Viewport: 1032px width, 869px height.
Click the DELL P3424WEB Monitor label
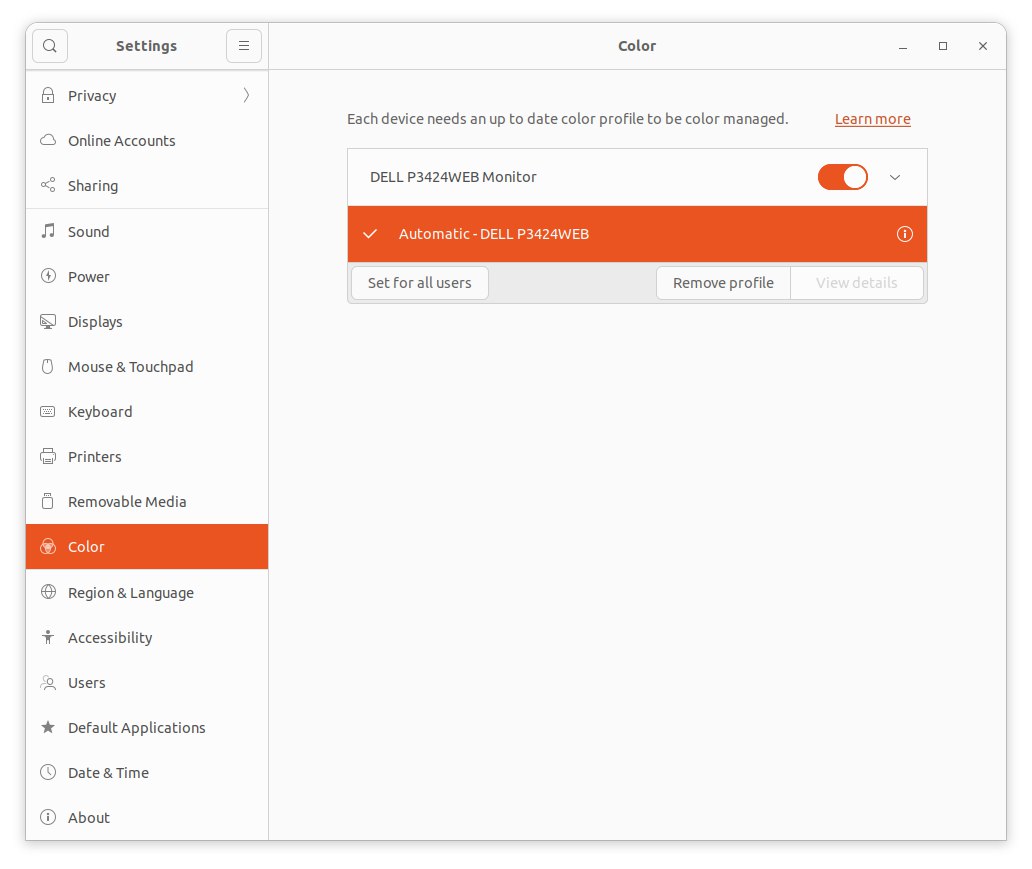tap(453, 177)
